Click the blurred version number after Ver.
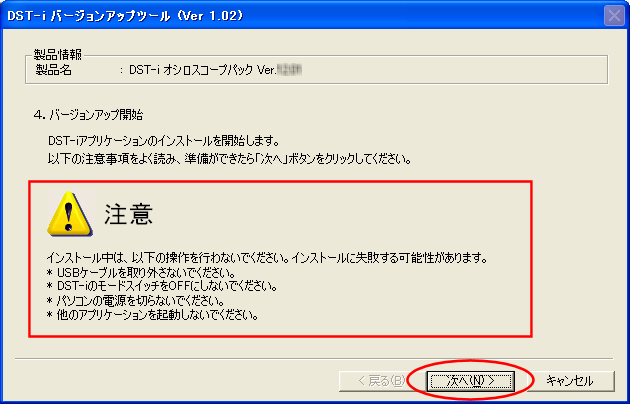This screenshot has height=404, width=630. 289,70
